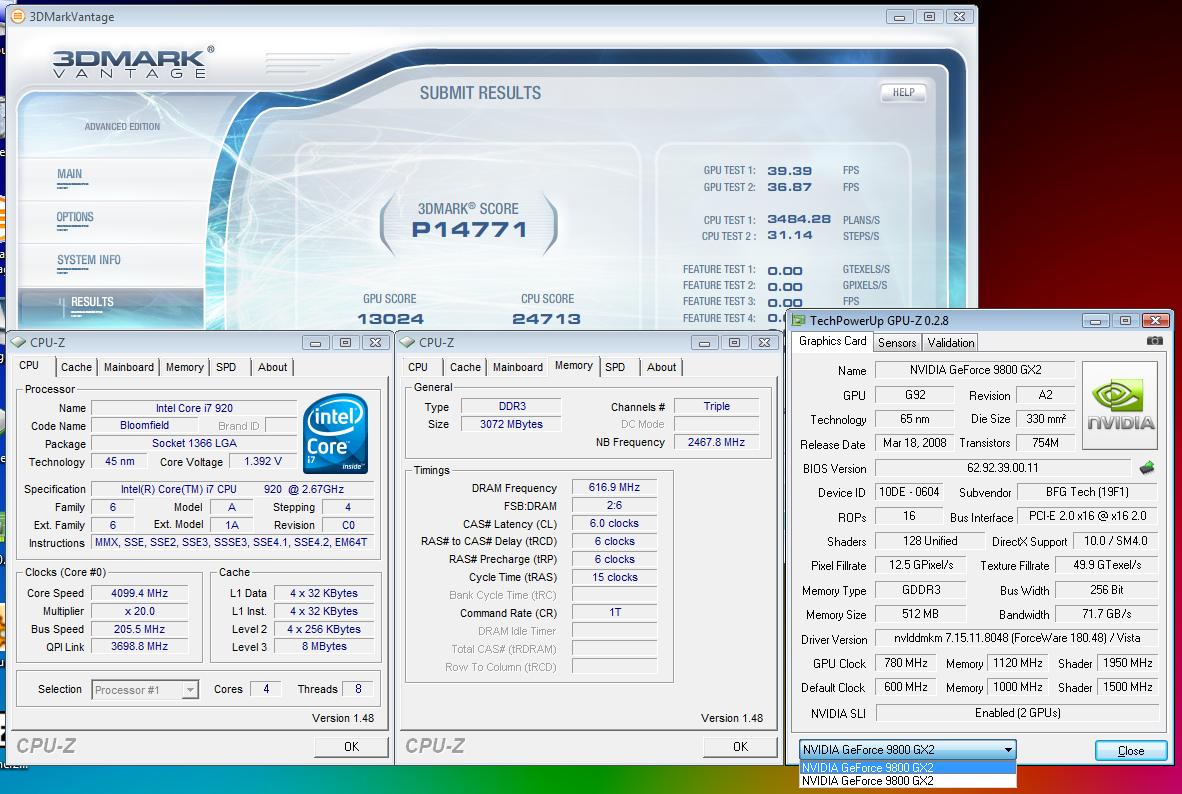Image resolution: width=1182 pixels, height=794 pixels.
Task: Click the Subvendor value BFG Tech (19F1)
Action: [x=1087, y=492]
